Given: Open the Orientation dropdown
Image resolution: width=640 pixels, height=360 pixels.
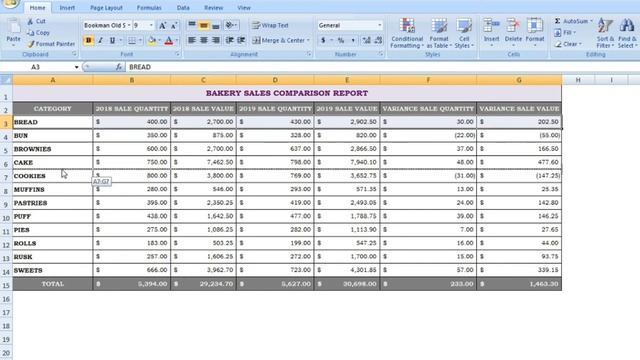Looking at the screenshot, I should tap(231, 25).
